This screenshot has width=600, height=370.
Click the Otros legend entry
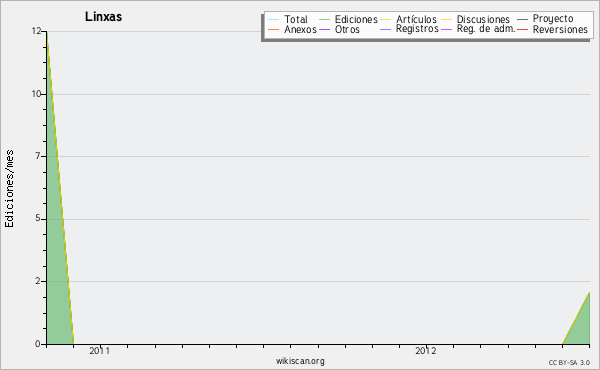point(347,29)
